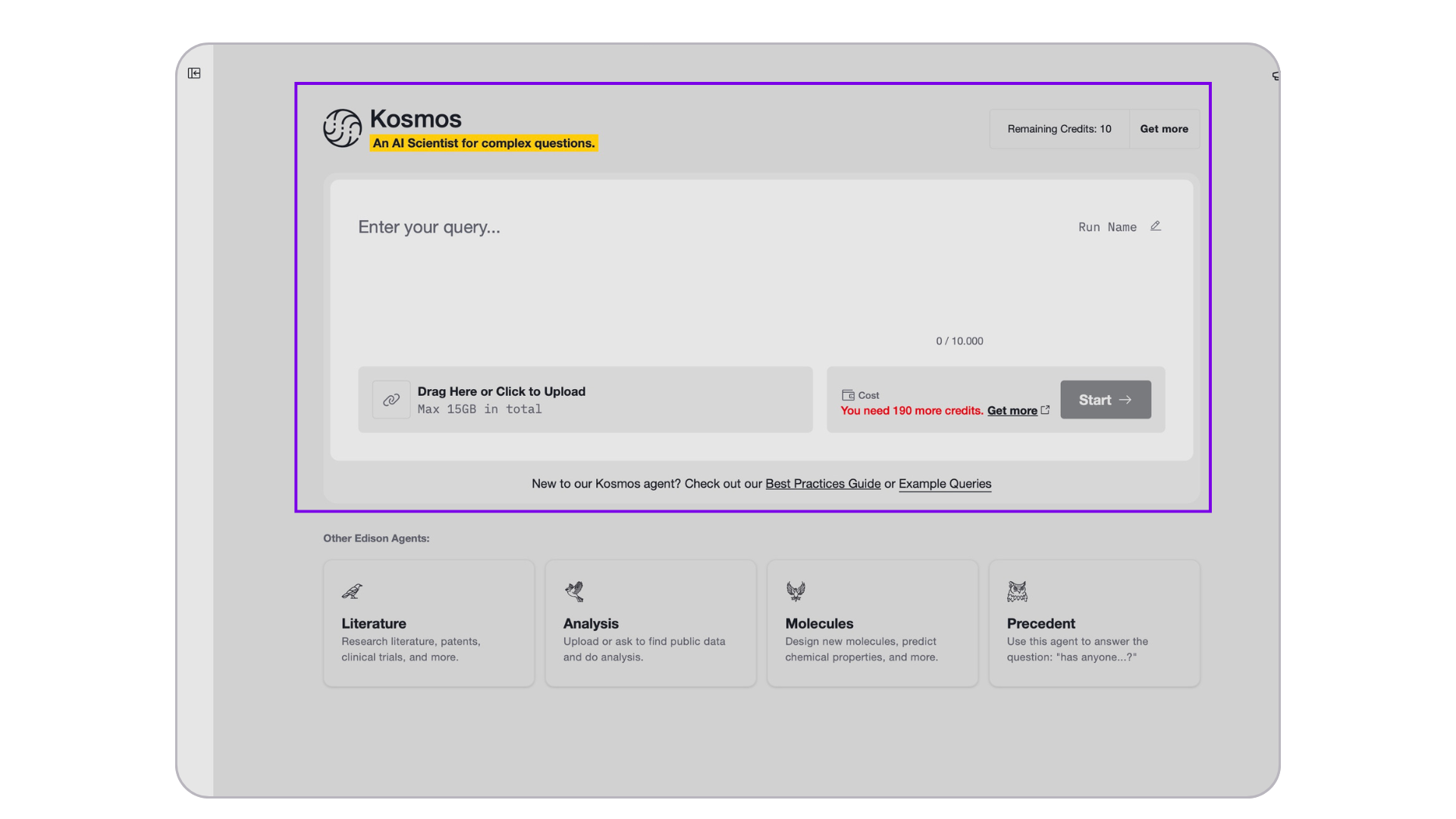
Task: Click the Run Name field
Action: (x=1107, y=227)
